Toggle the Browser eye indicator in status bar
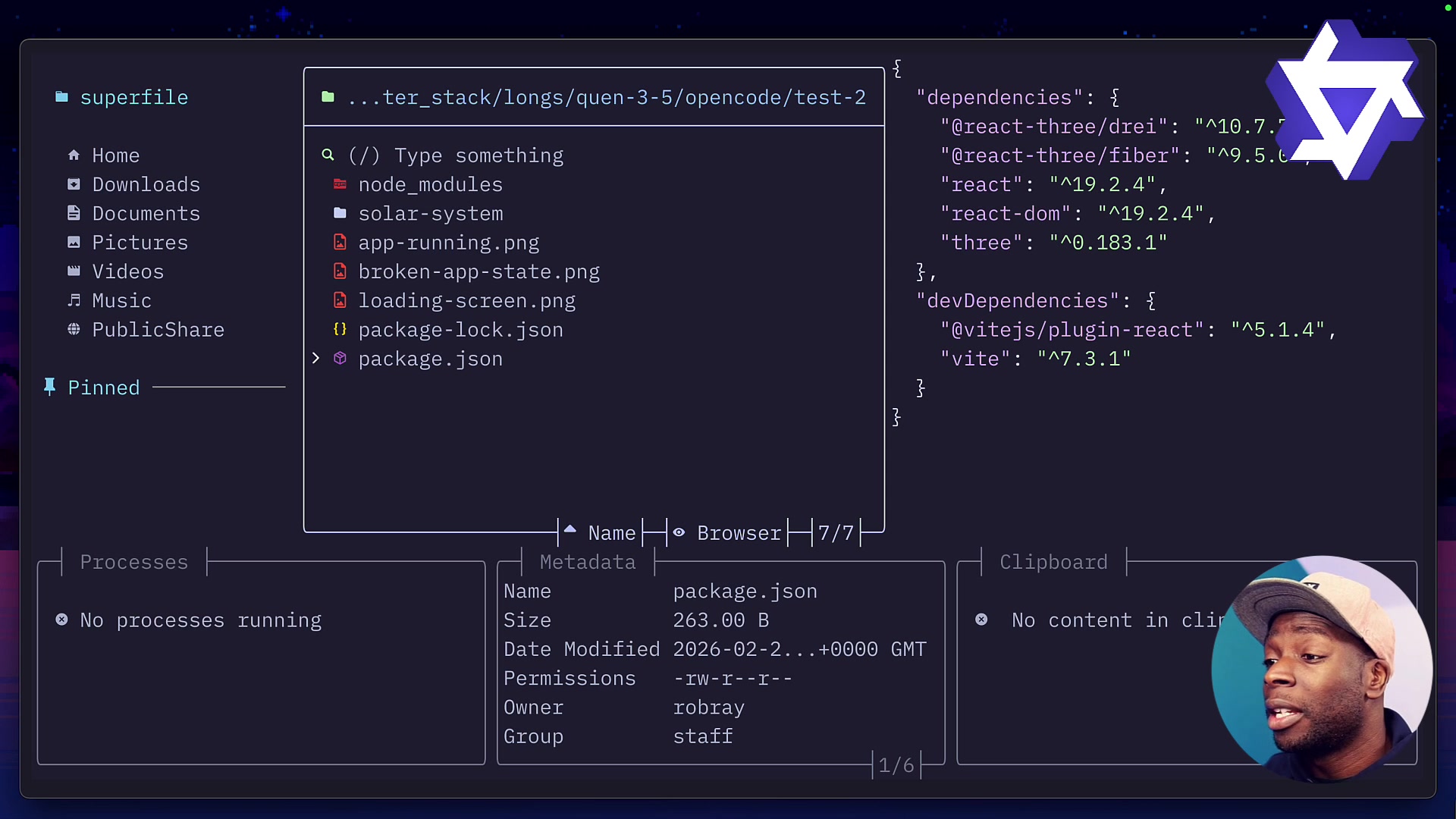Image resolution: width=1456 pixels, height=819 pixels. (x=679, y=532)
